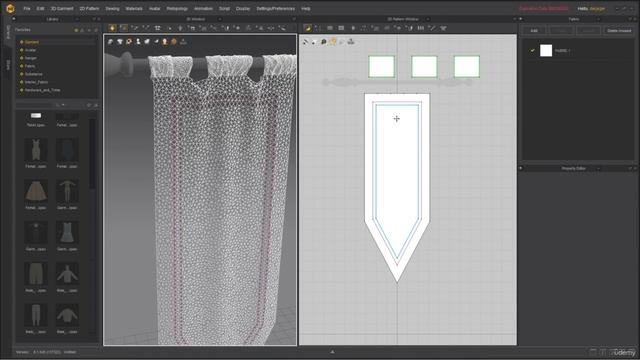This screenshot has height=360, width=640.
Task: Select the Garment folder in Library favorites
Action: pyautogui.click(x=32, y=42)
